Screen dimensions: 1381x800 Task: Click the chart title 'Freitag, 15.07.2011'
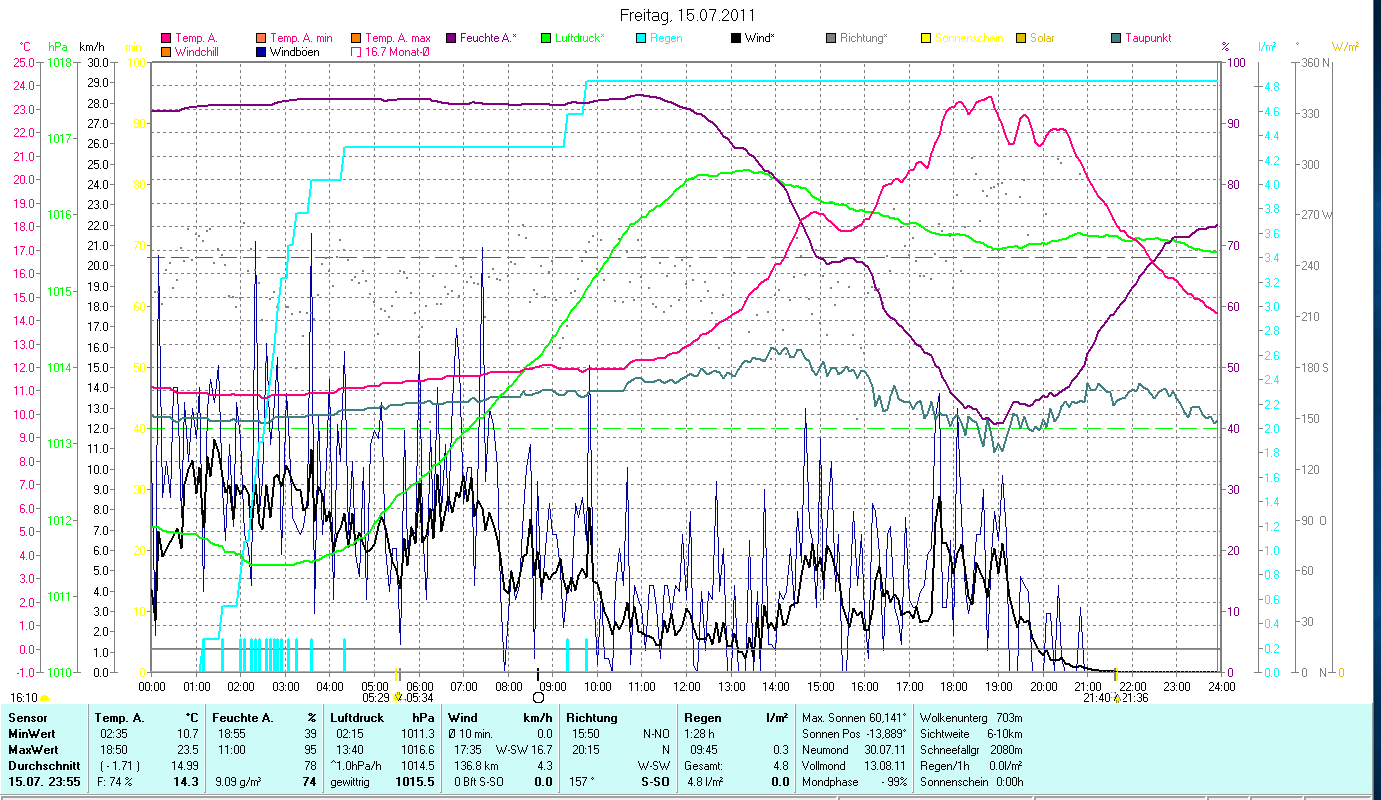coord(688,15)
